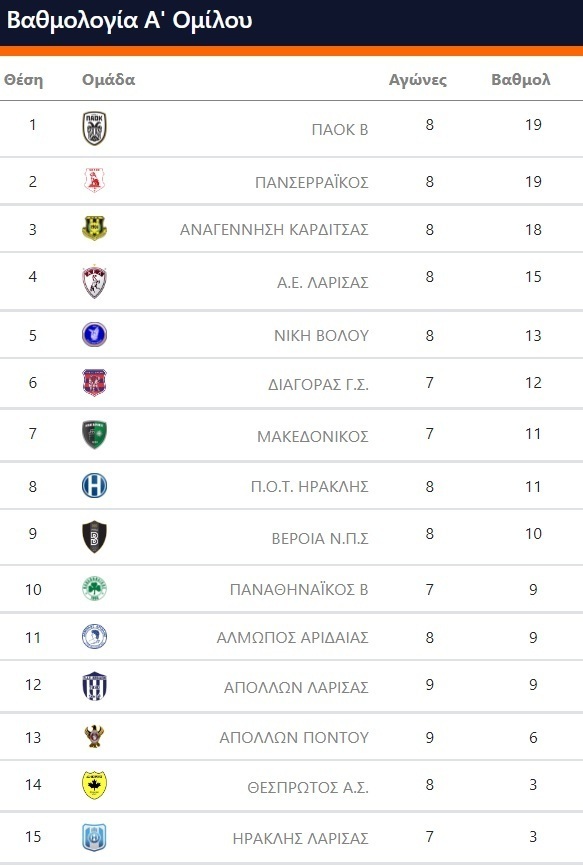Click the ΒΕΡΟΙΑ Ν.Π.Σ black shield crest
Screen dimensions: 583x866
pos(94,536)
